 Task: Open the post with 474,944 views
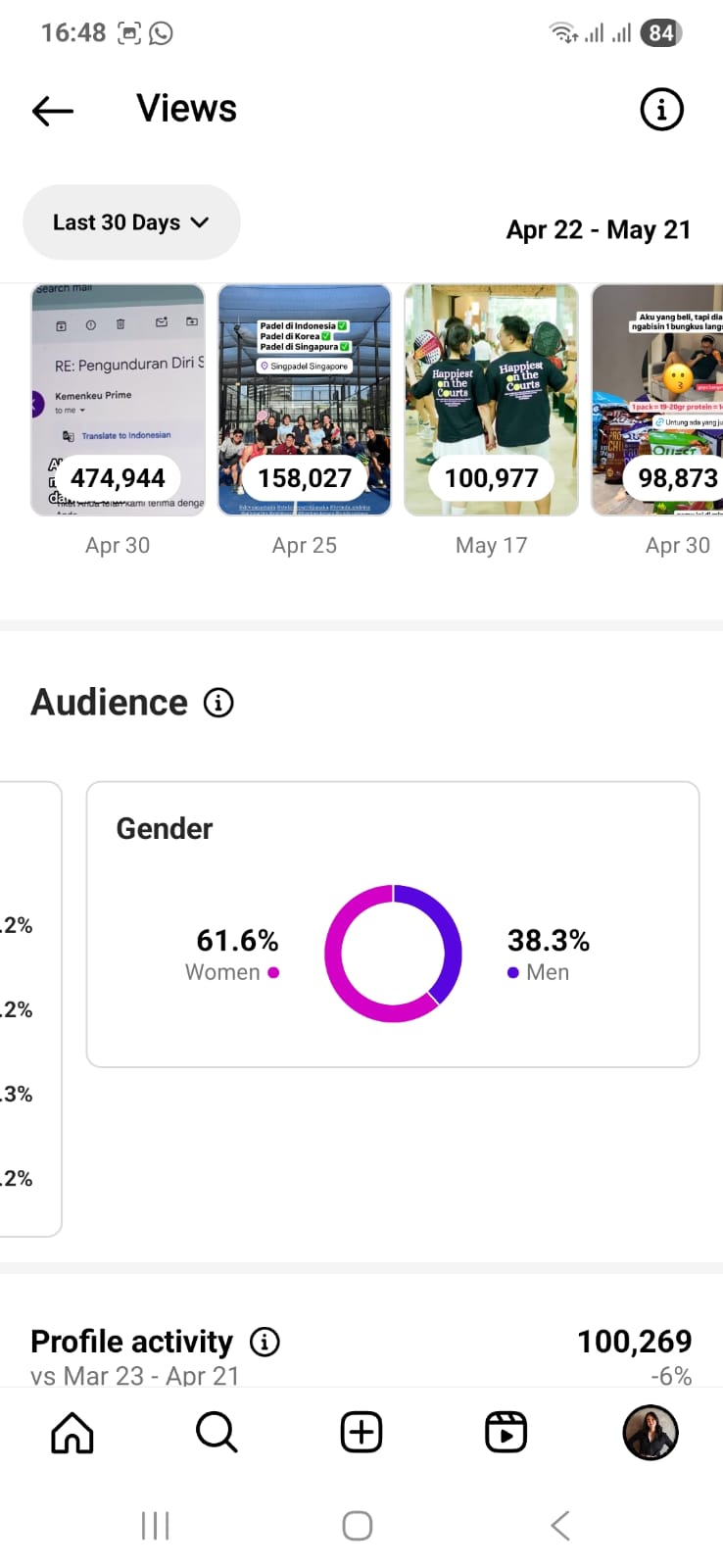pyautogui.click(x=118, y=400)
